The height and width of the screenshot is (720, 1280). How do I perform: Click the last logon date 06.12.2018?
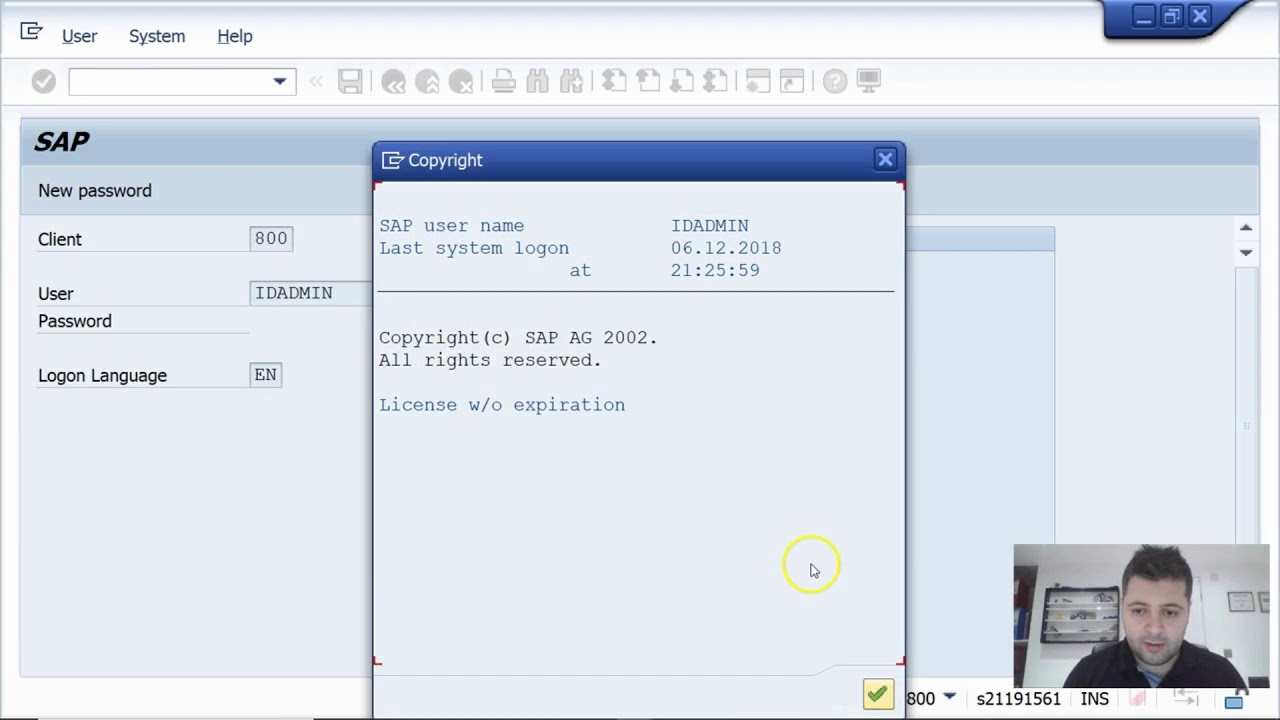[726, 248]
